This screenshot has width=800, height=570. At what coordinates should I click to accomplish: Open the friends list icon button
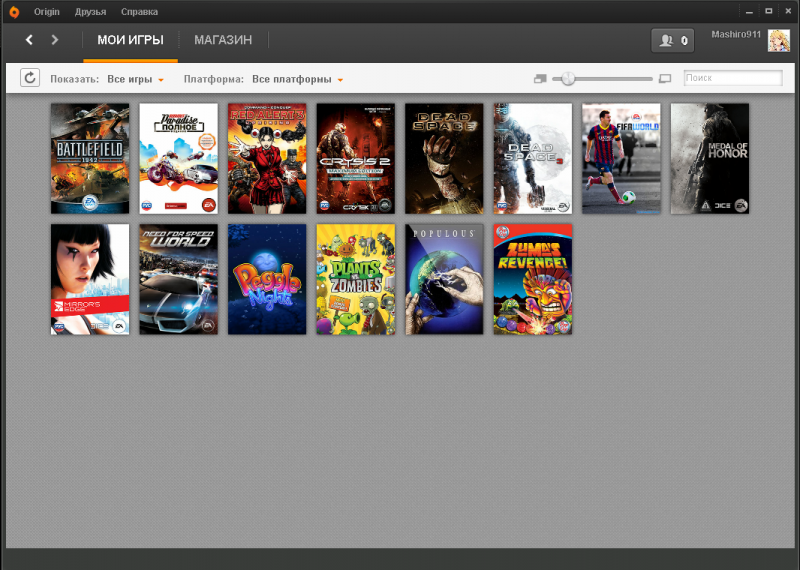(672, 40)
